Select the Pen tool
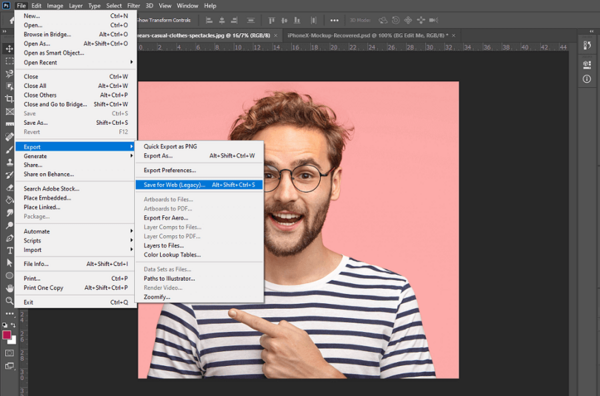600x396 pixels. [9, 238]
